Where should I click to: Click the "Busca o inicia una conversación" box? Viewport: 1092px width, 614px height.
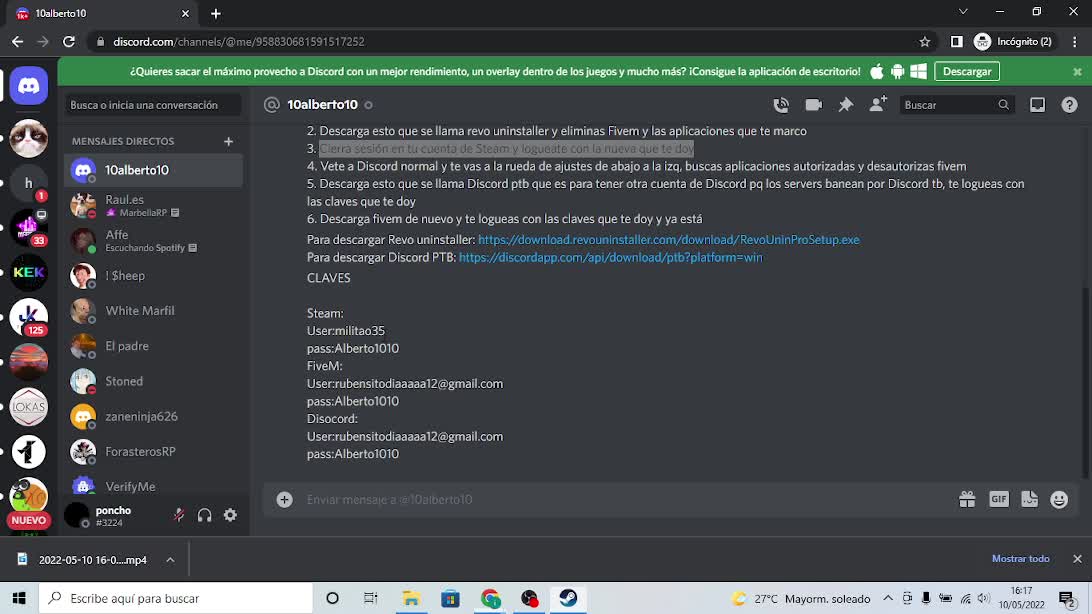coord(153,105)
